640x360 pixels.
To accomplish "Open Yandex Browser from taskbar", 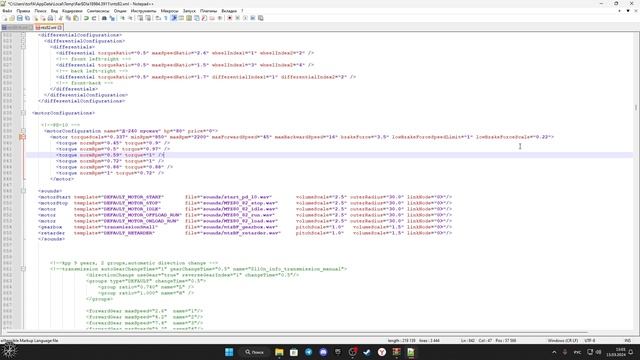I will [x=382, y=352].
